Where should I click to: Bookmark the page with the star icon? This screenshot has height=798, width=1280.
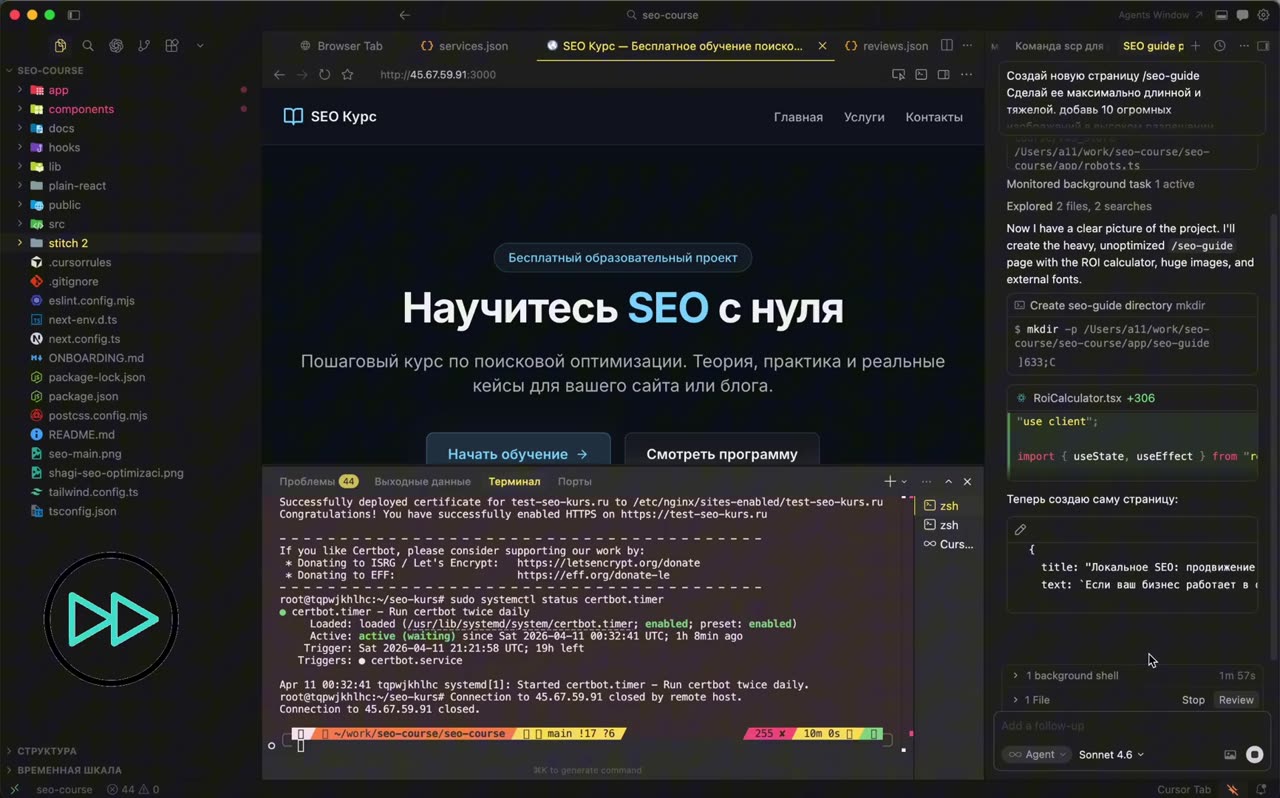[x=347, y=75]
